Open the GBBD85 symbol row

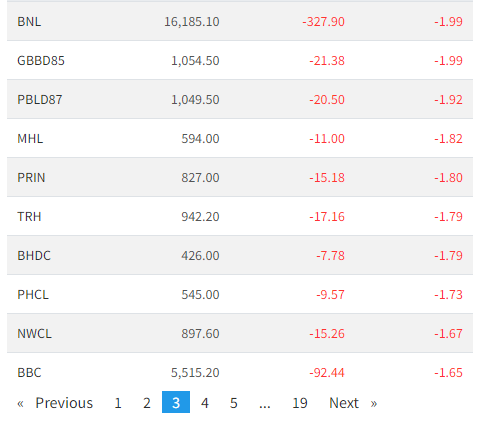41,61
